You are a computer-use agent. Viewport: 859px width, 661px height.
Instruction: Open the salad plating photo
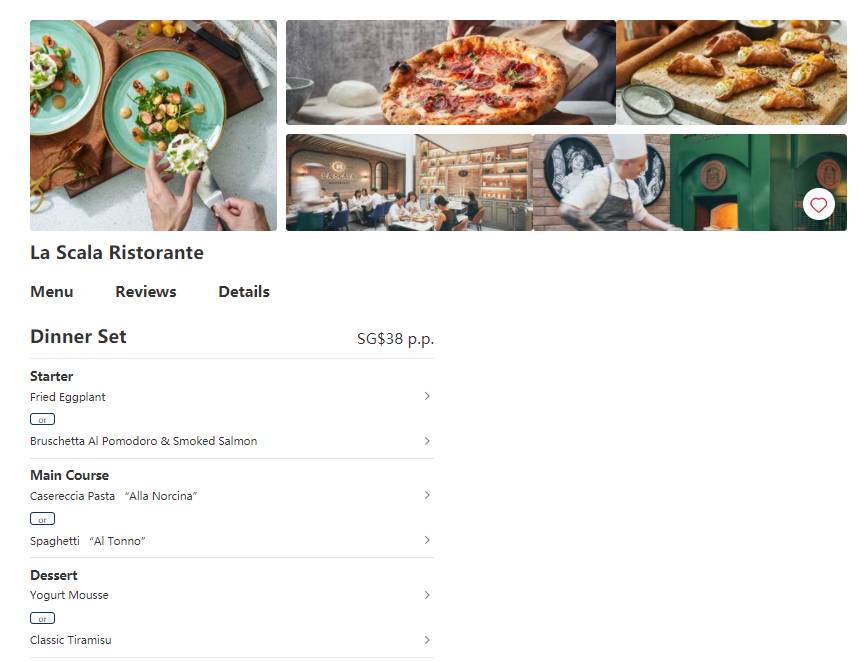tap(153, 125)
